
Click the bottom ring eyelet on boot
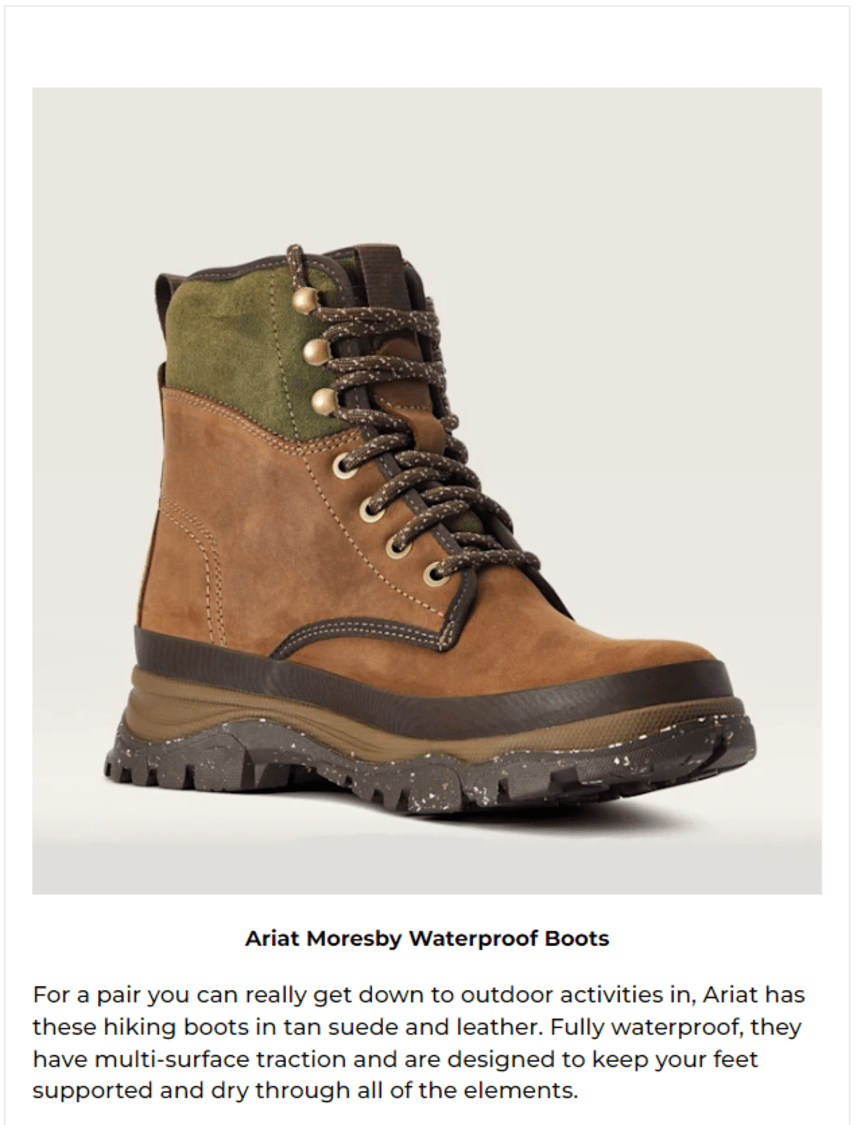(433, 574)
